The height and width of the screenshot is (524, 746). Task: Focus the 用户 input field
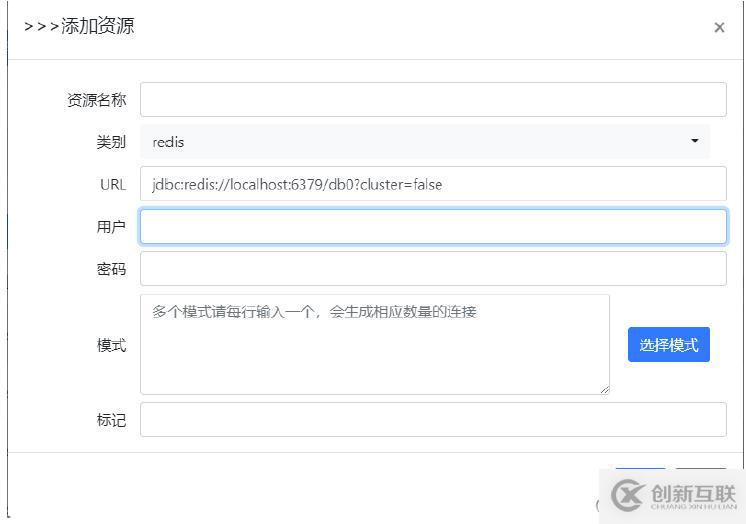coord(432,226)
